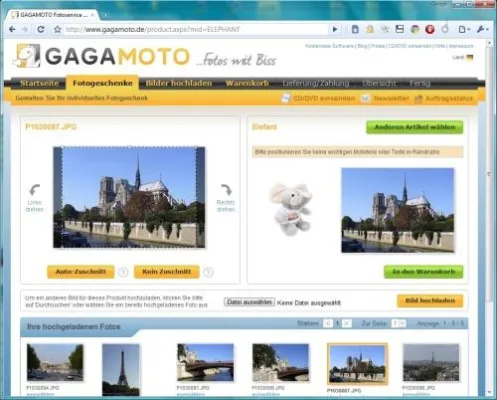Click the address bar URL field
497x400 pixels.
[197, 29]
